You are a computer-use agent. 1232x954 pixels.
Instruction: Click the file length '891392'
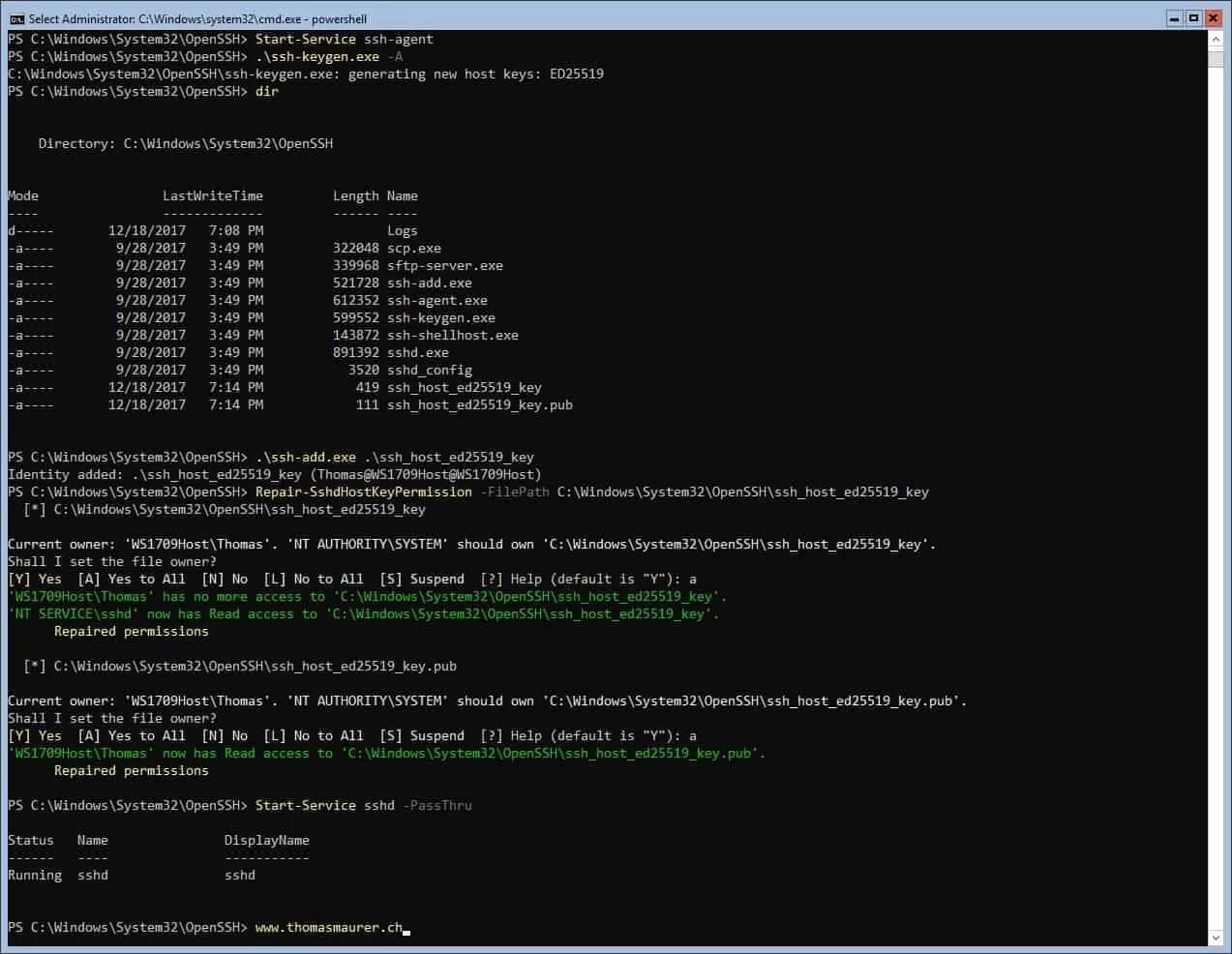(x=356, y=353)
